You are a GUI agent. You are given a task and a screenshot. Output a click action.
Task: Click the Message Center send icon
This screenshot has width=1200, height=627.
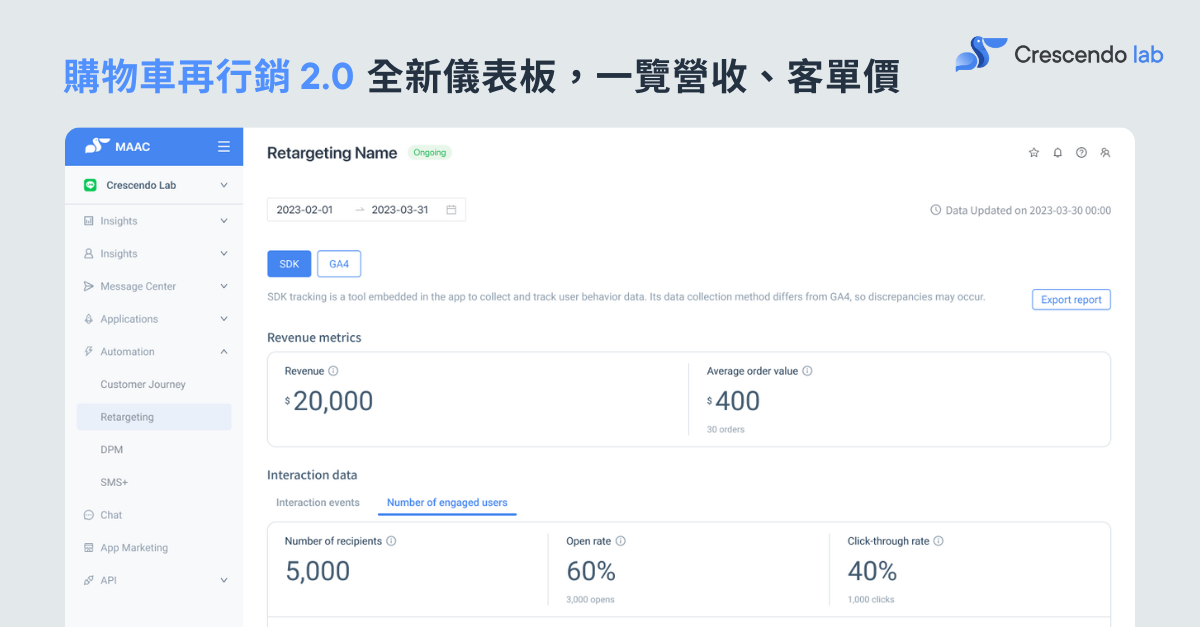pos(89,286)
